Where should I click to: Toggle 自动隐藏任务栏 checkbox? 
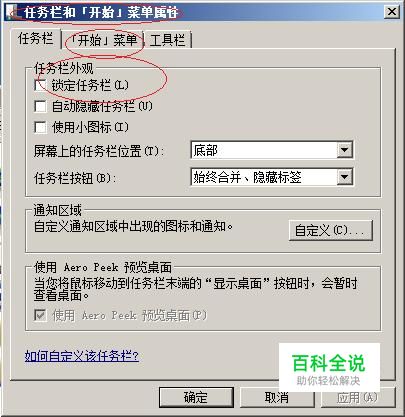pos(40,107)
